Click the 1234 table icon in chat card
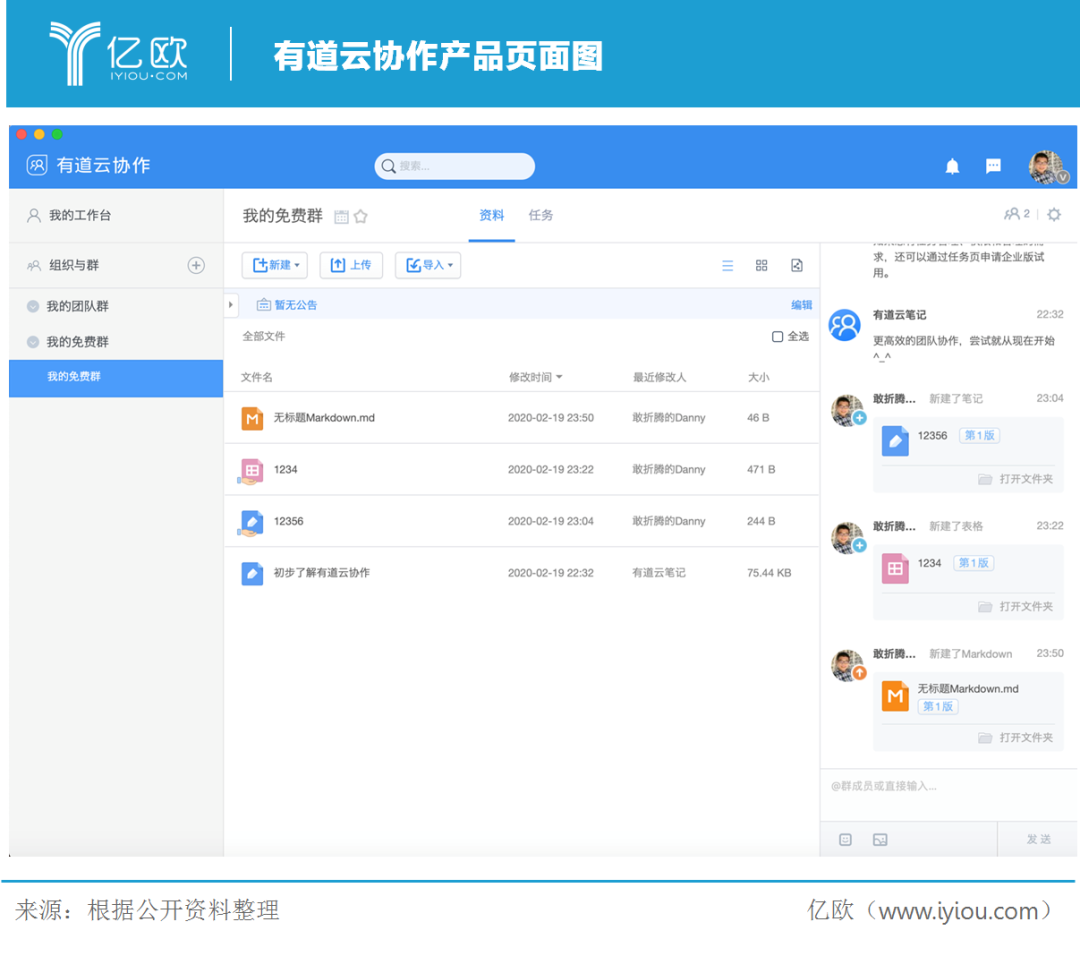1080x956 pixels. coord(895,568)
